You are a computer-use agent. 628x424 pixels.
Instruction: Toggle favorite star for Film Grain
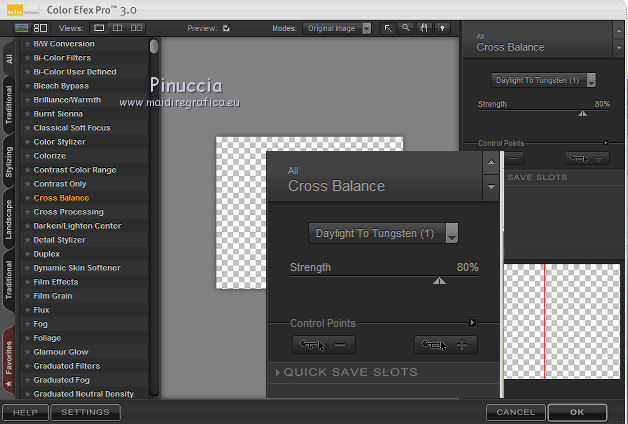point(27,296)
